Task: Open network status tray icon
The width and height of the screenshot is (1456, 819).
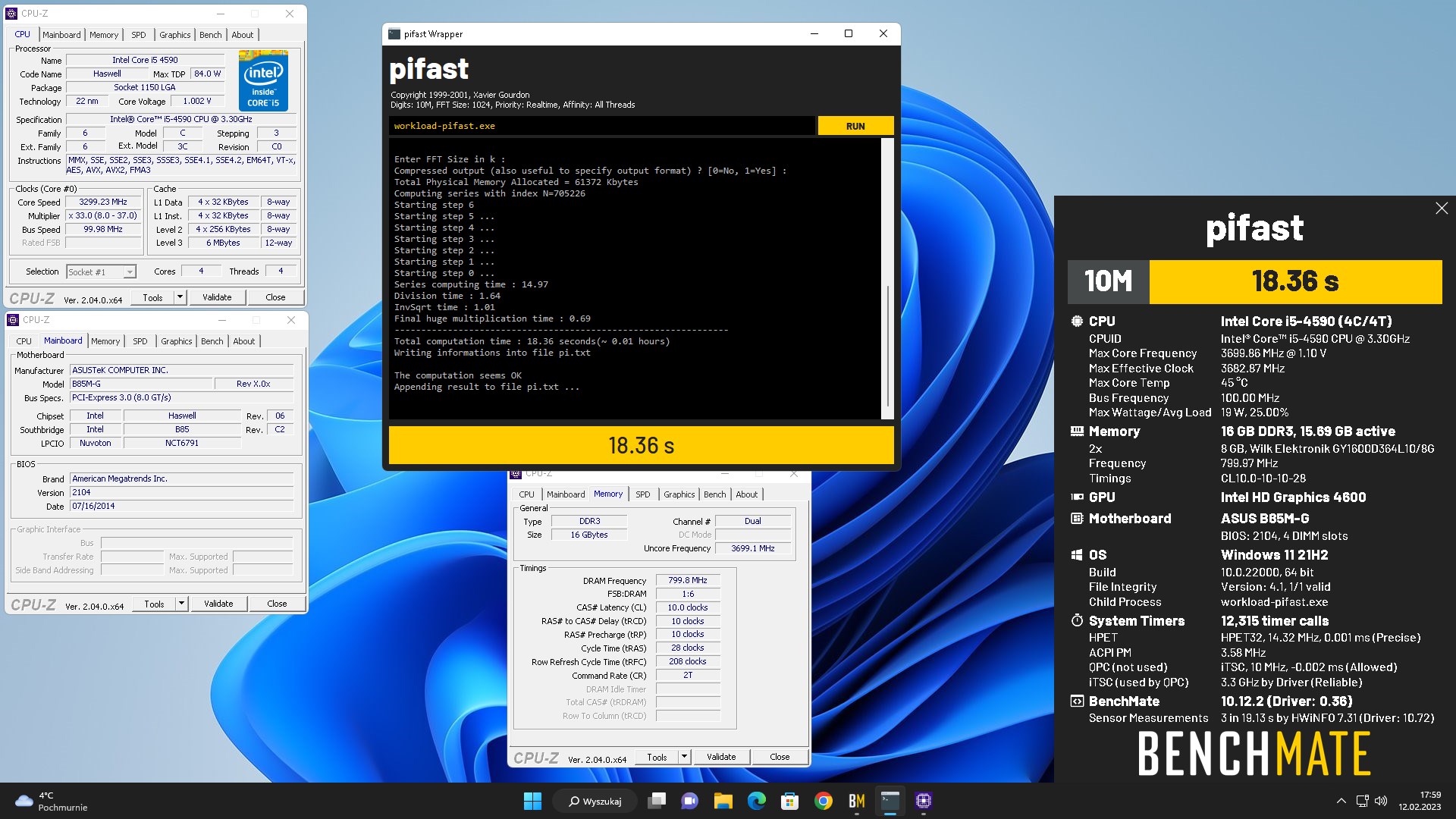Action: (1362, 801)
